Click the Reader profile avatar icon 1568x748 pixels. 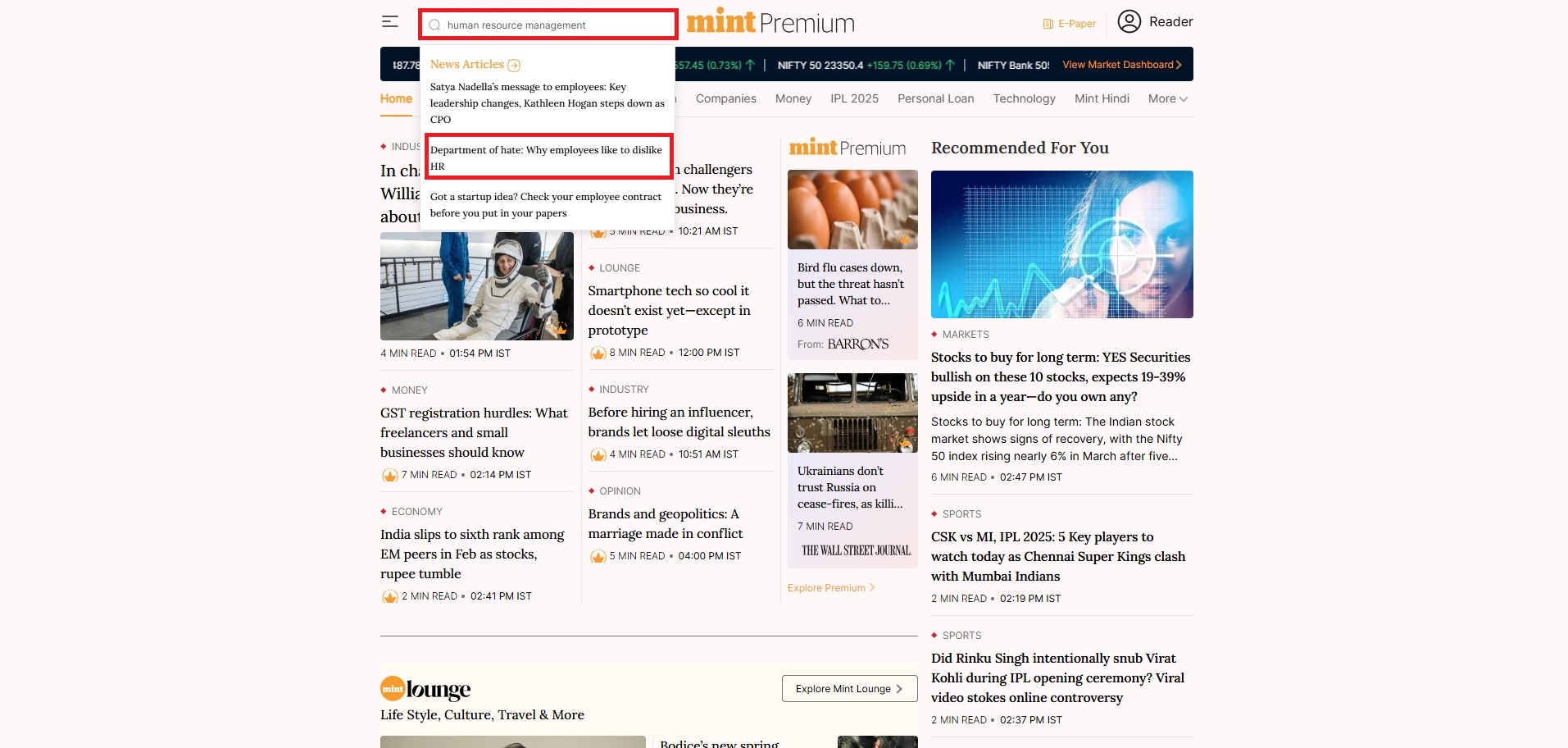[x=1129, y=22]
